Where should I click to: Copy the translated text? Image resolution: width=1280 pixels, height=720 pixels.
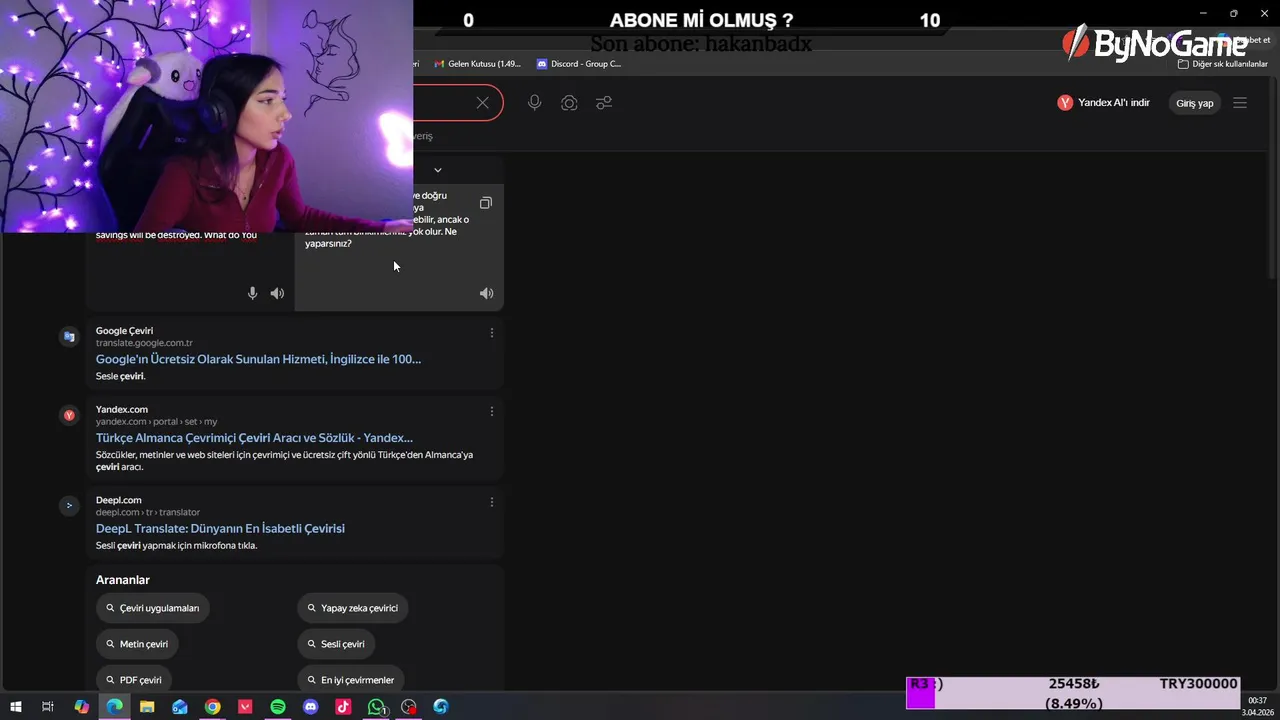click(x=486, y=203)
